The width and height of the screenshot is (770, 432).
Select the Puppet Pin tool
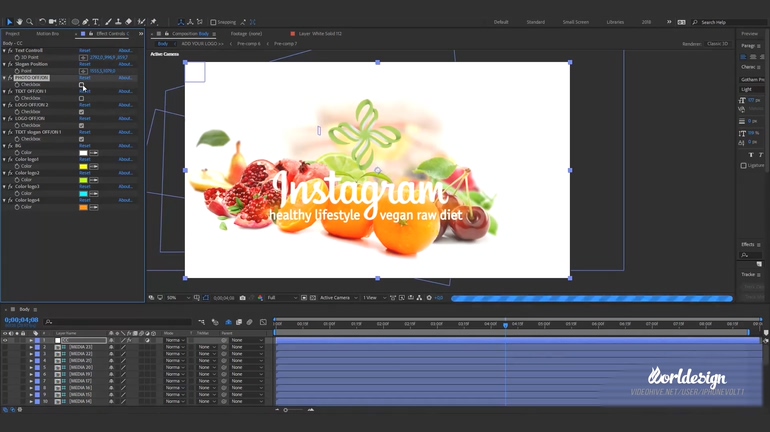pyautogui.click(x=154, y=22)
